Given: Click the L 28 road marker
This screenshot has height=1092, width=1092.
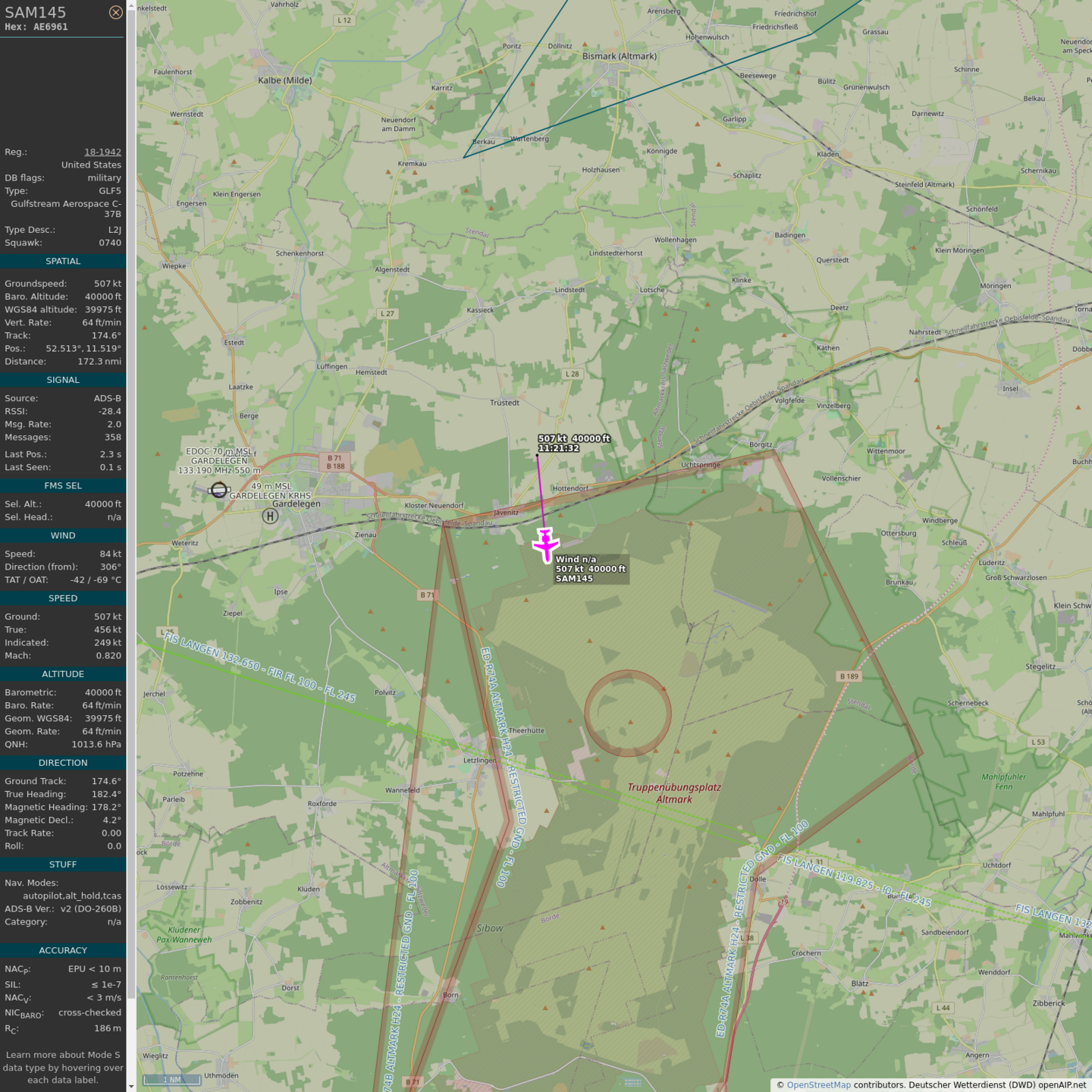Looking at the screenshot, I should coord(572,374).
